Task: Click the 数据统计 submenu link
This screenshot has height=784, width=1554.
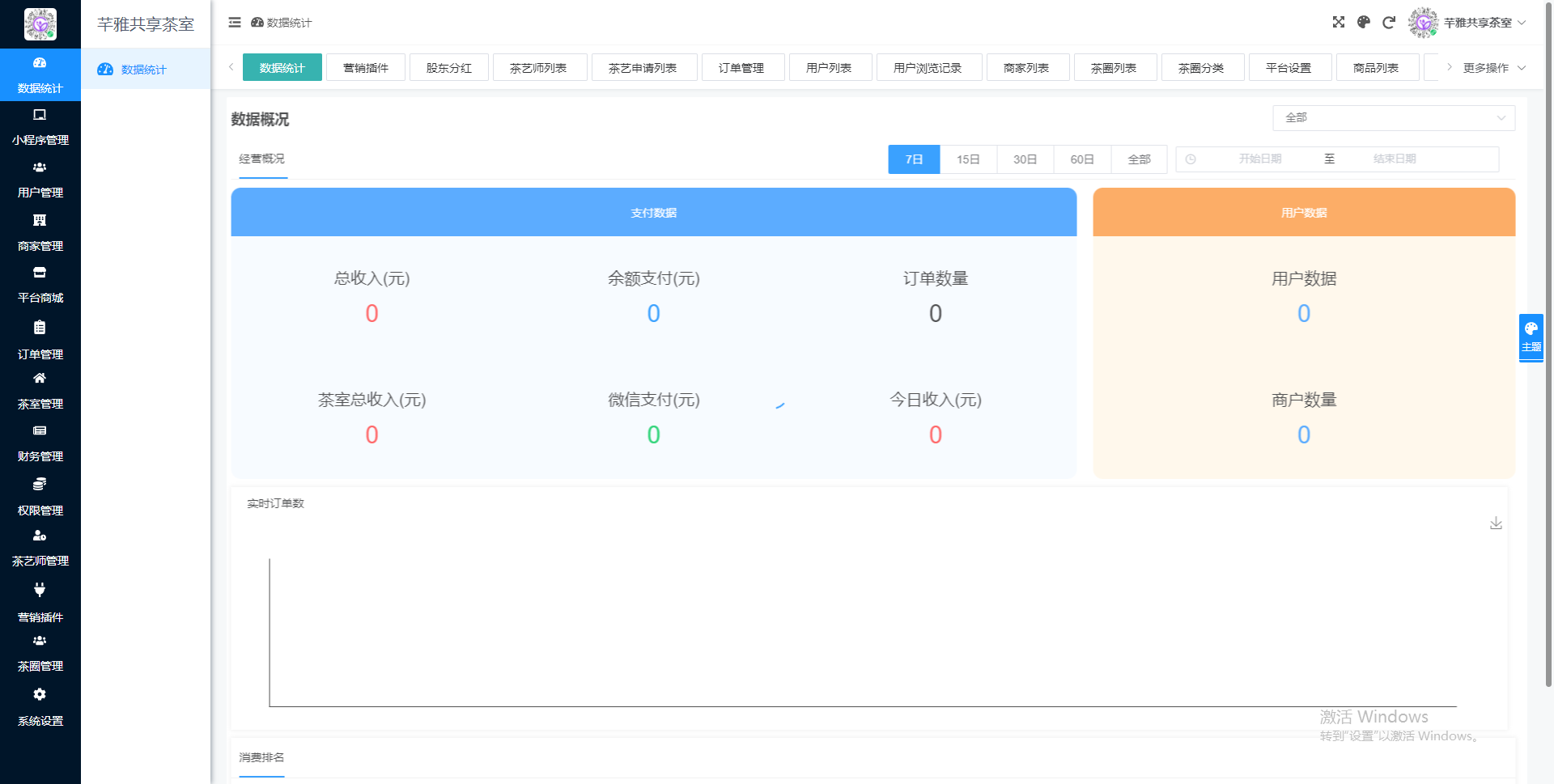Action: click(144, 70)
